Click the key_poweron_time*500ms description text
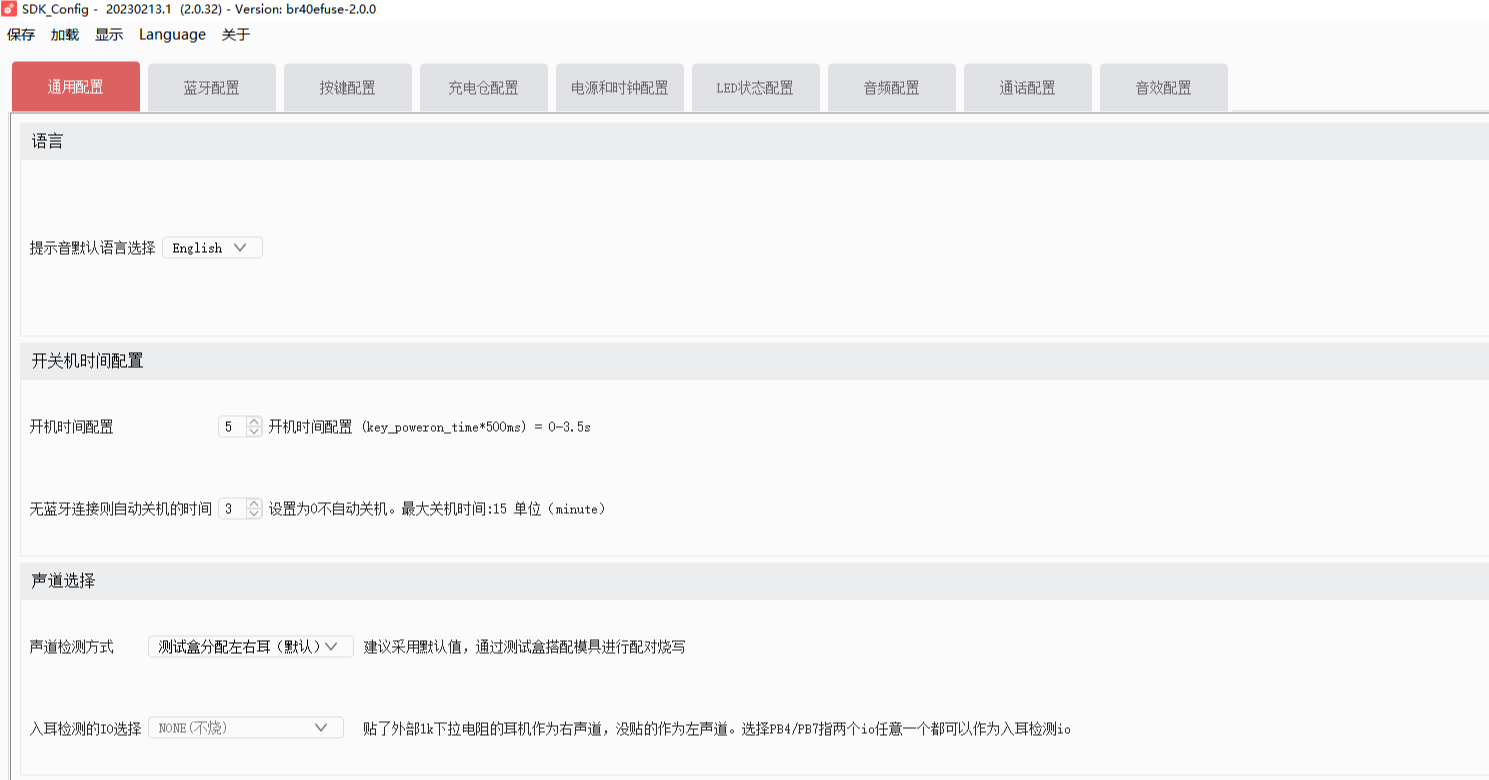1489x780 pixels. pos(429,427)
